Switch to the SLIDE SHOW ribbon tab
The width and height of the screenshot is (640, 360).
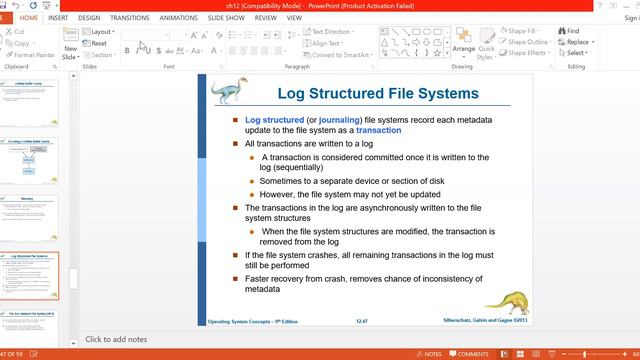coord(226,18)
